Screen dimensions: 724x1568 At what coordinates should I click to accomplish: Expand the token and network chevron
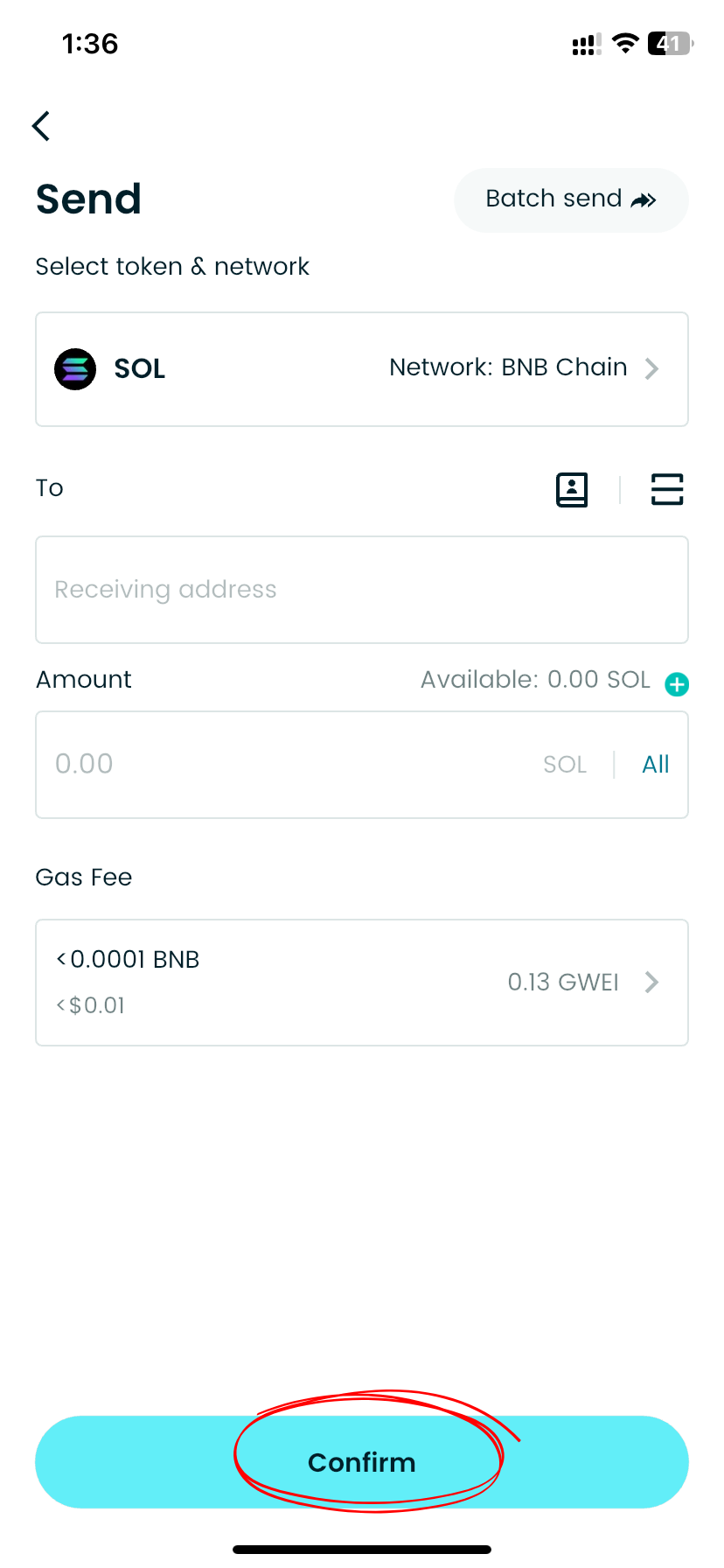click(652, 368)
